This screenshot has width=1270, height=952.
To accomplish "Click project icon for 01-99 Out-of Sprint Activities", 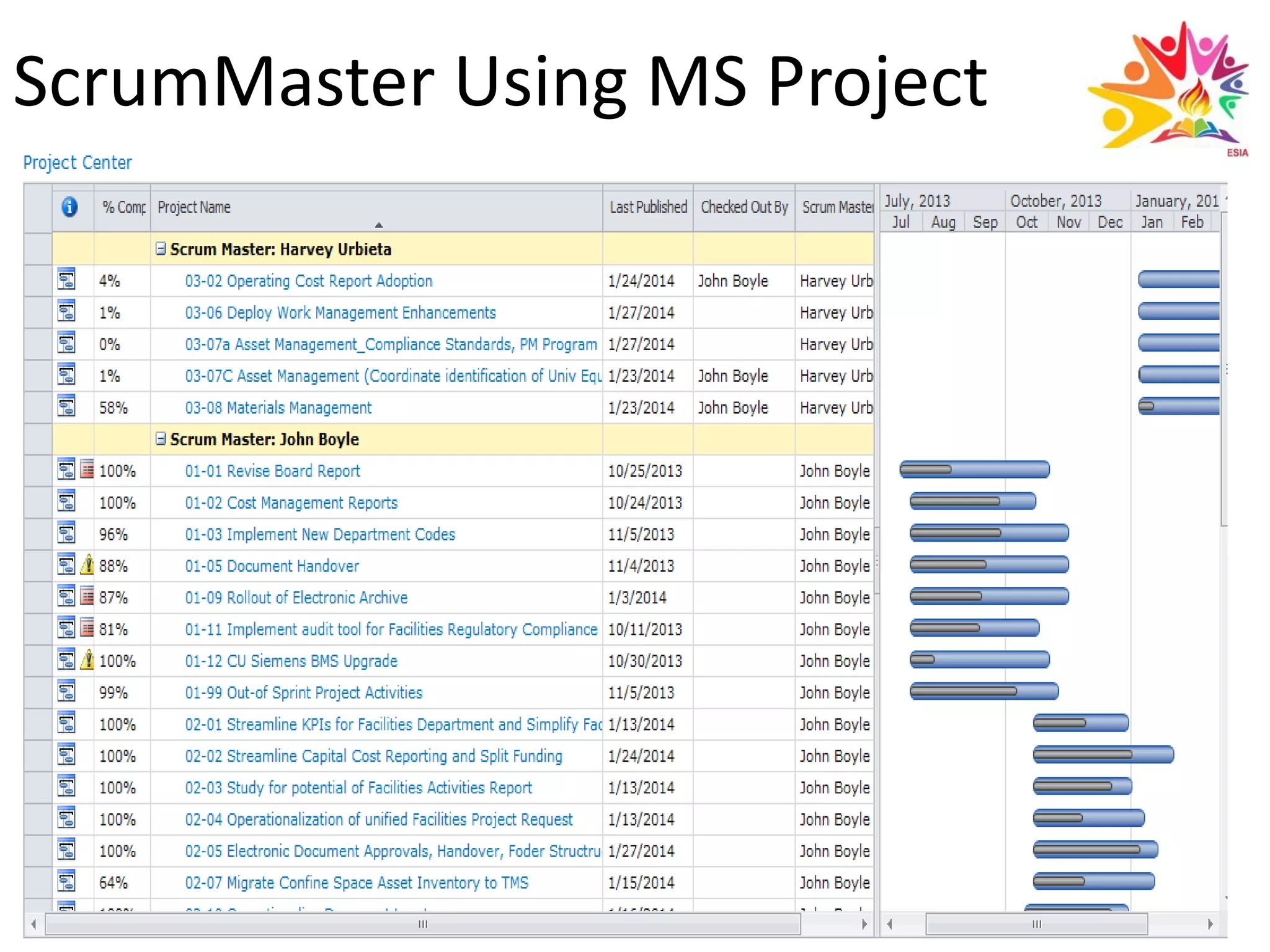I will 66,691.
